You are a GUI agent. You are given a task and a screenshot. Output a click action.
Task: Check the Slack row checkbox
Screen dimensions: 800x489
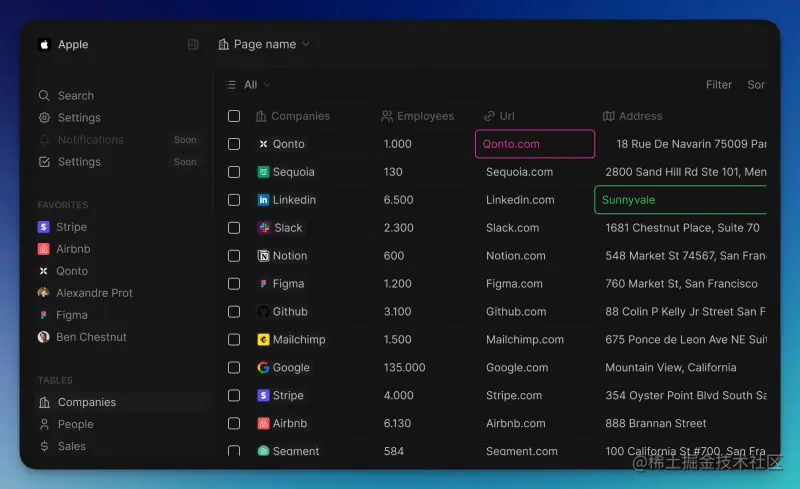[x=234, y=228]
